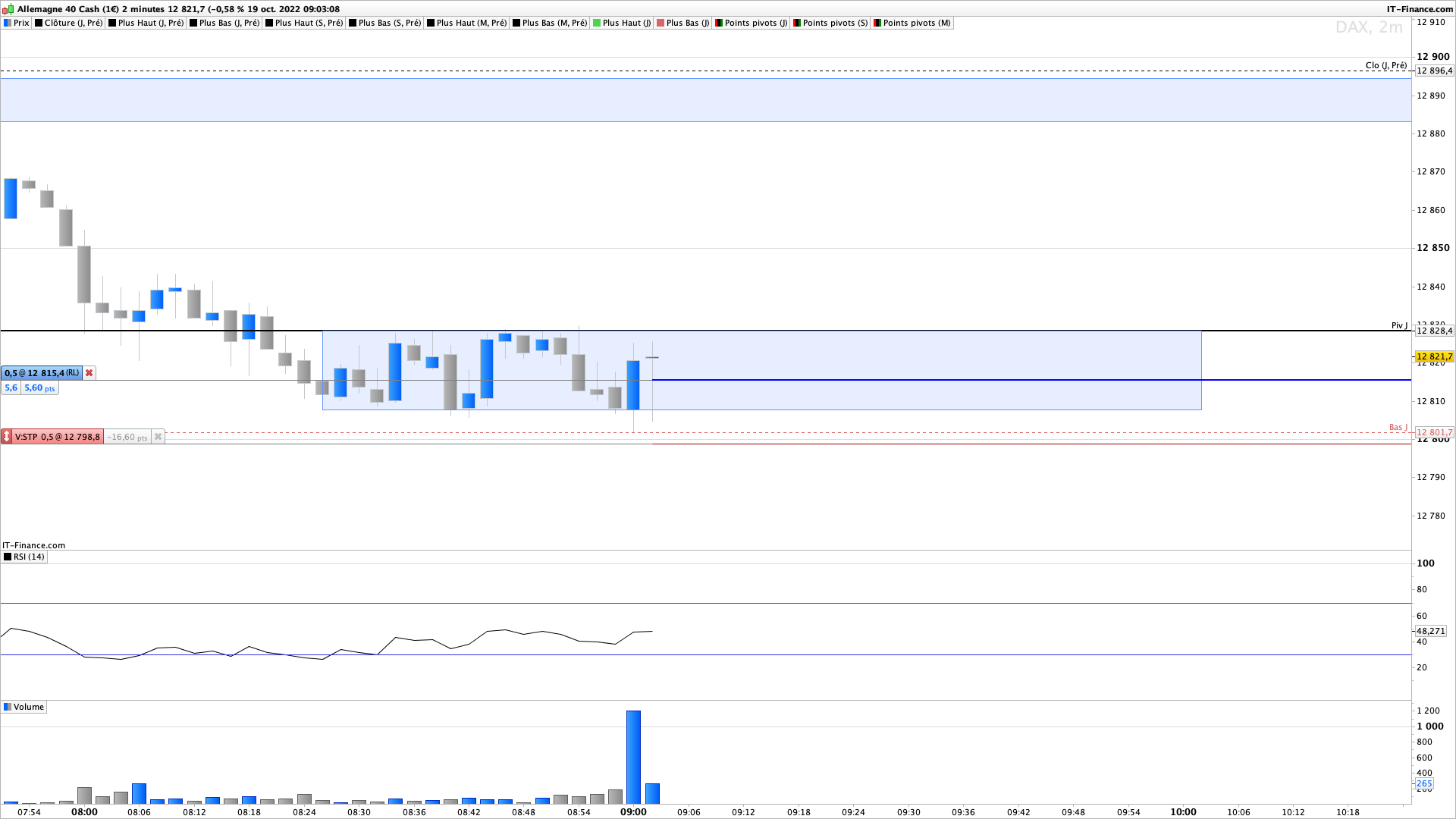Click the candlestick chart icon beside Allemagne 40 title
1456x819 pixels.
[x=8, y=9]
